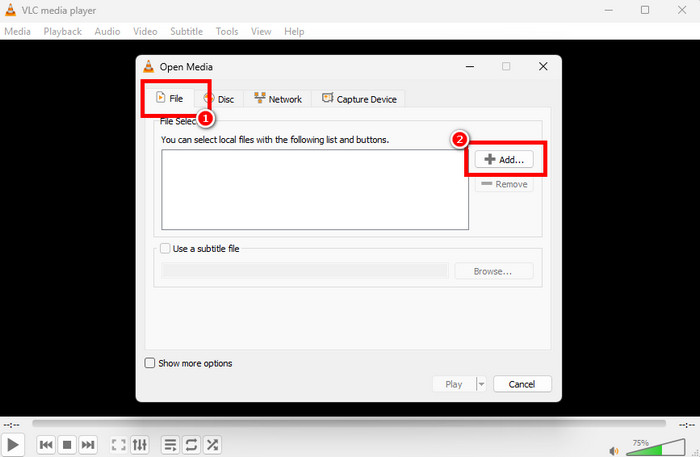The width and height of the screenshot is (700, 457).
Task: Click VLC cone icon in Open Media title
Action: [x=149, y=66]
